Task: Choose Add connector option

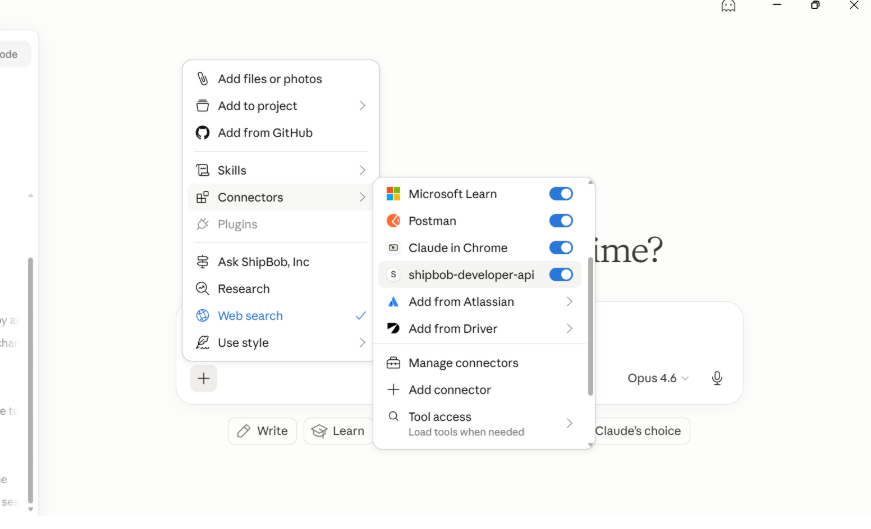Action: coord(480,390)
